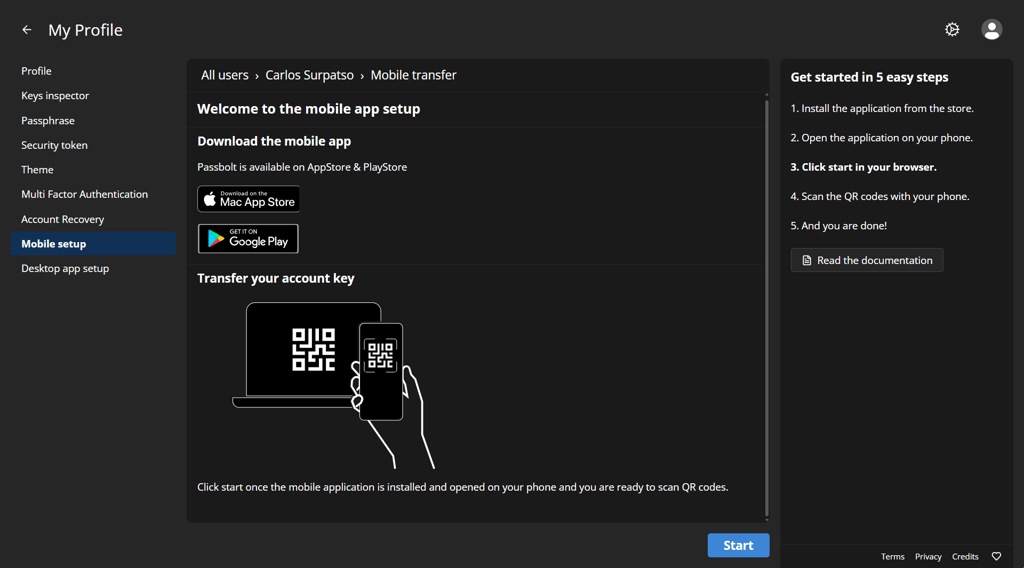The image size is (1024, 568).
Task: Click the 'Welcome to the mobile app setup' heading
Action: (x=308, y=109)
